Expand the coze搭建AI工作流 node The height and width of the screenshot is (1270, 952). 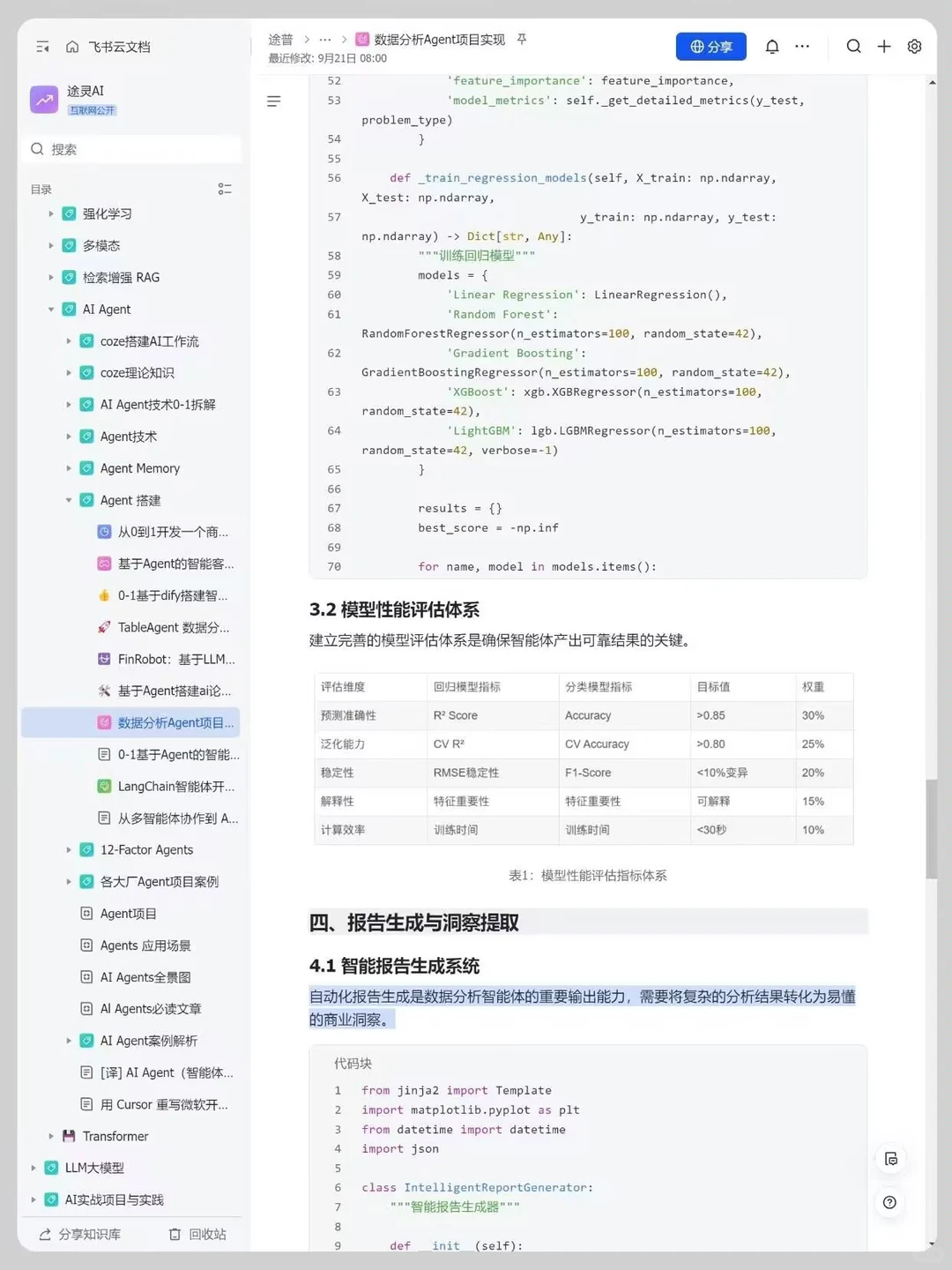(68, 341)
